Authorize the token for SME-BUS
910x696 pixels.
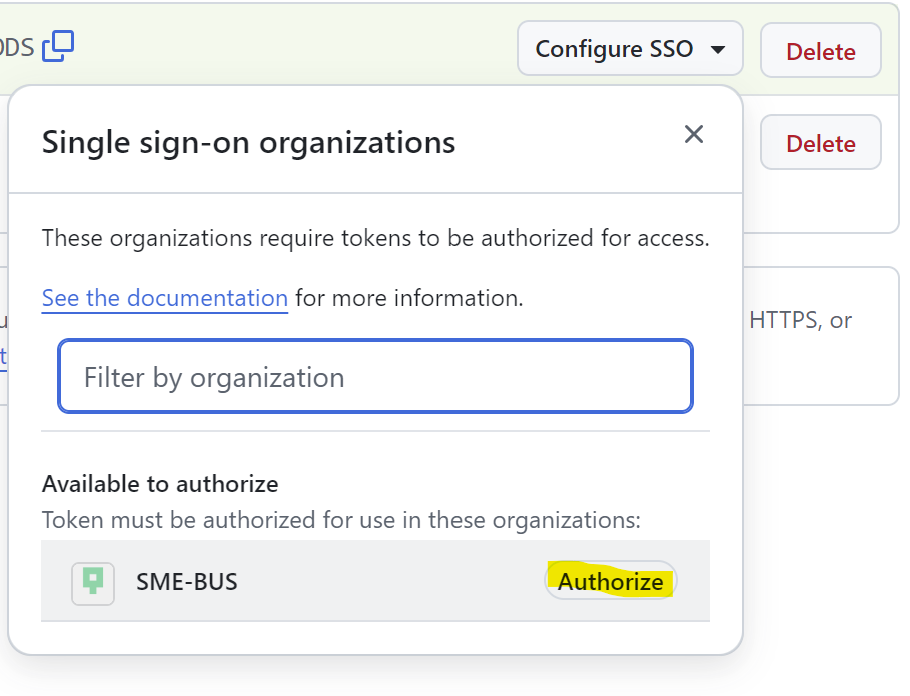click(x=611, y=581)
